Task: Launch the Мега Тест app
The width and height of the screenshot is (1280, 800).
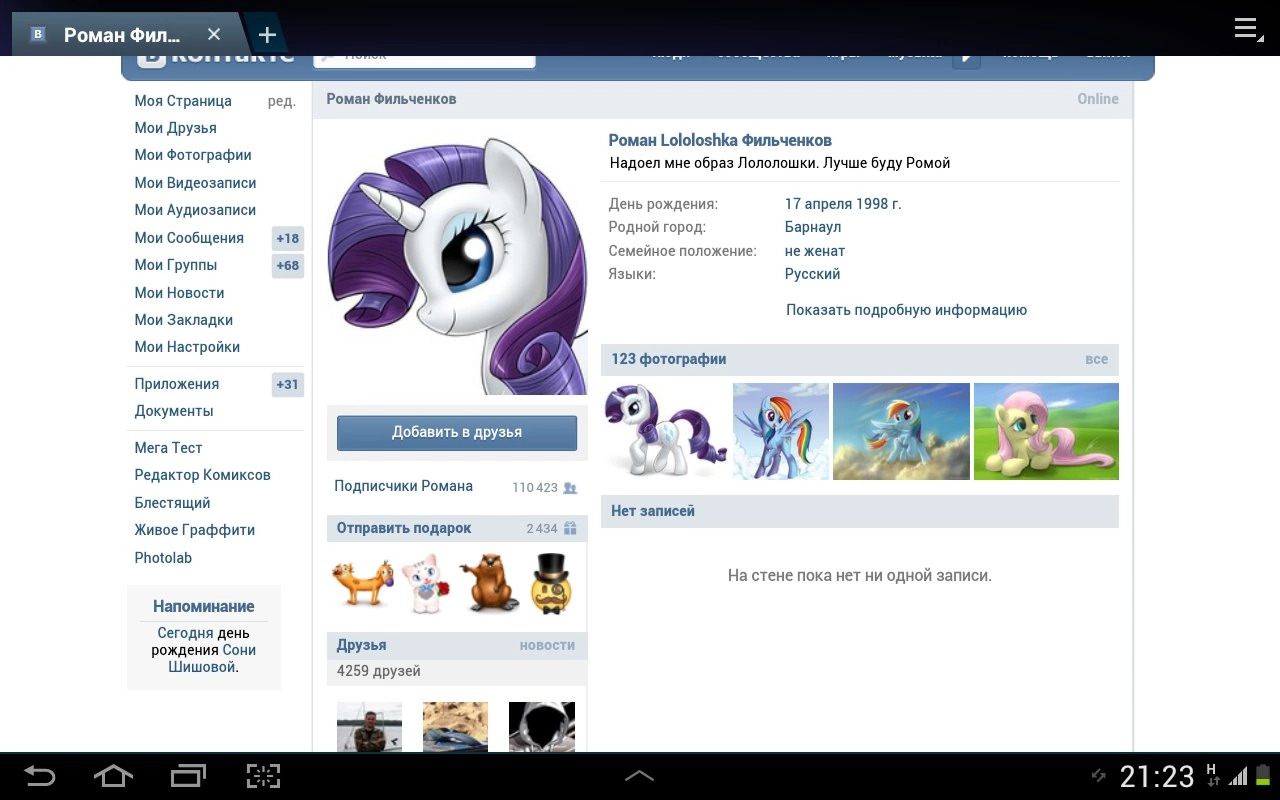Action: click(x=169, y=448)
